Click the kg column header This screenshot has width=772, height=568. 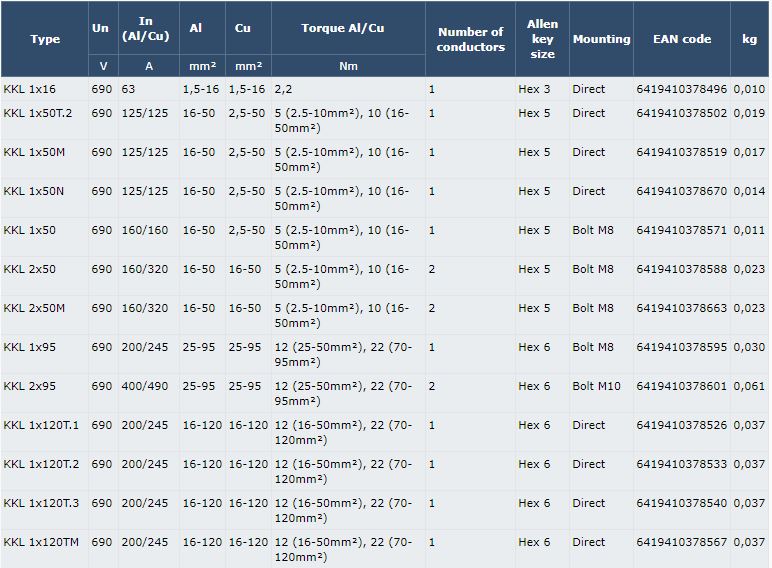[749, 39]
